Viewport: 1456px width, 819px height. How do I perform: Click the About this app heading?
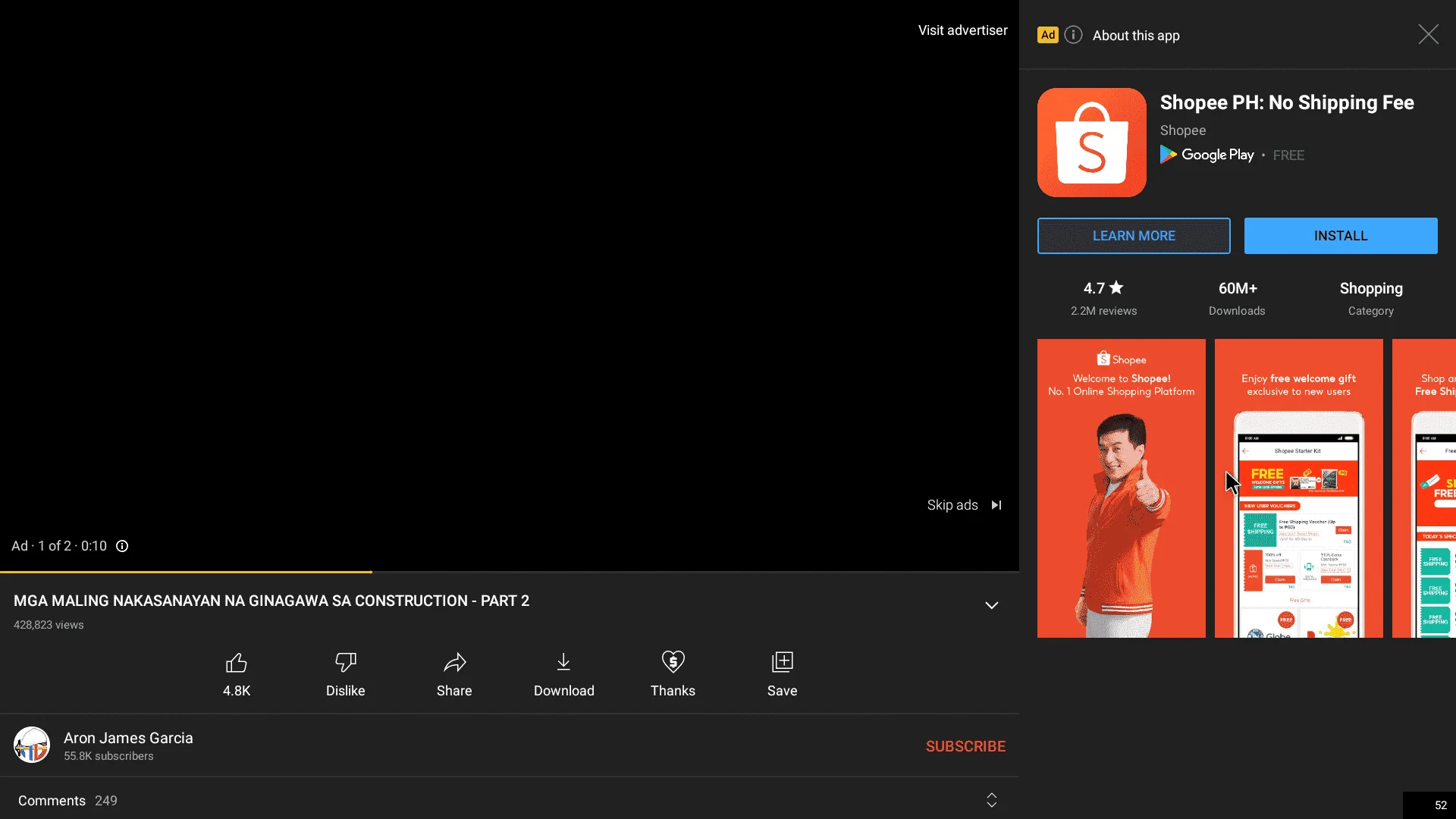click(x=1136, y=36)
